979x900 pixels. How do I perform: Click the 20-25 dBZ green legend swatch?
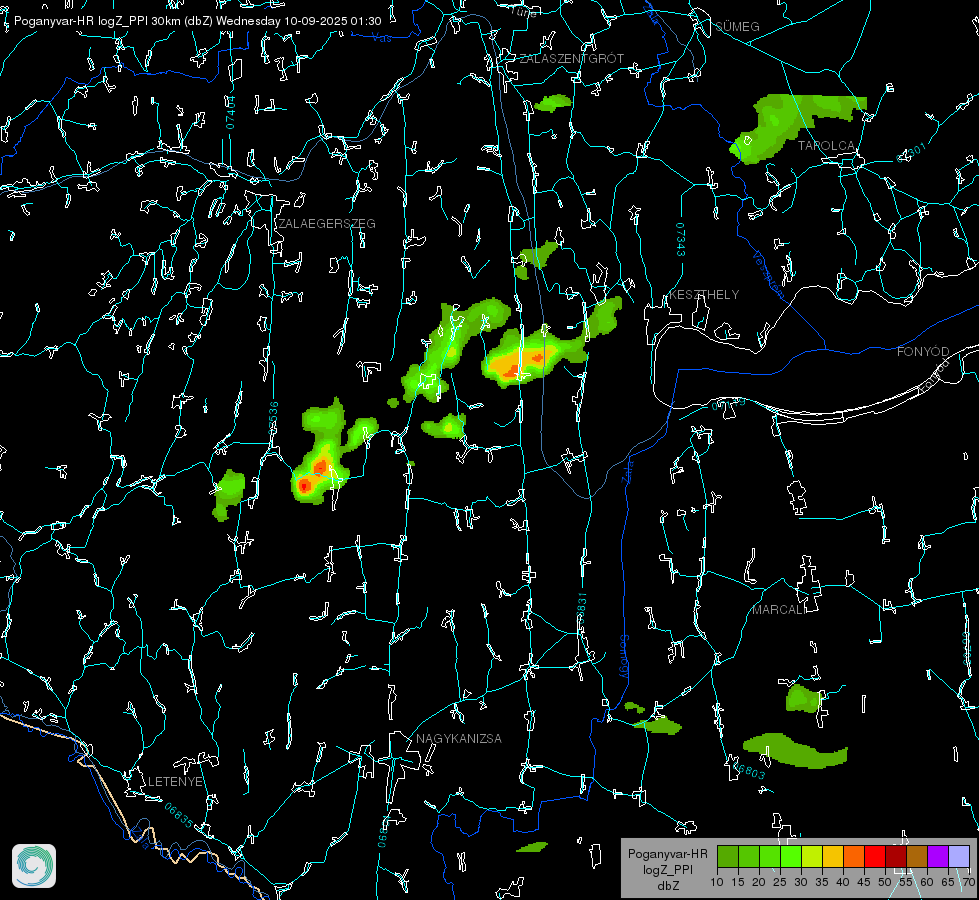click(769, 857)
